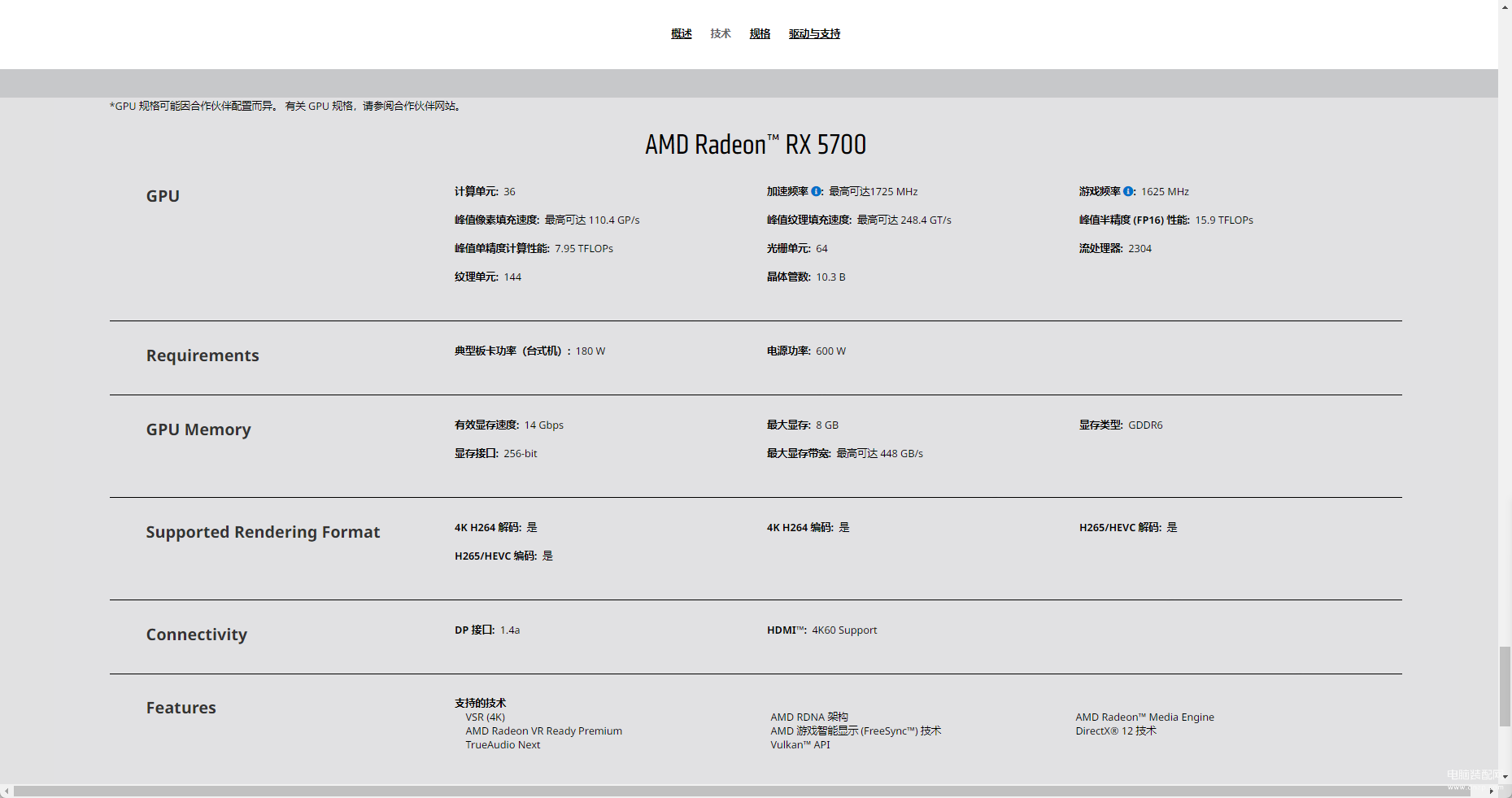Select the AMD Radeon RX 5700 heading
The image size is (1512, 798).
756,145
